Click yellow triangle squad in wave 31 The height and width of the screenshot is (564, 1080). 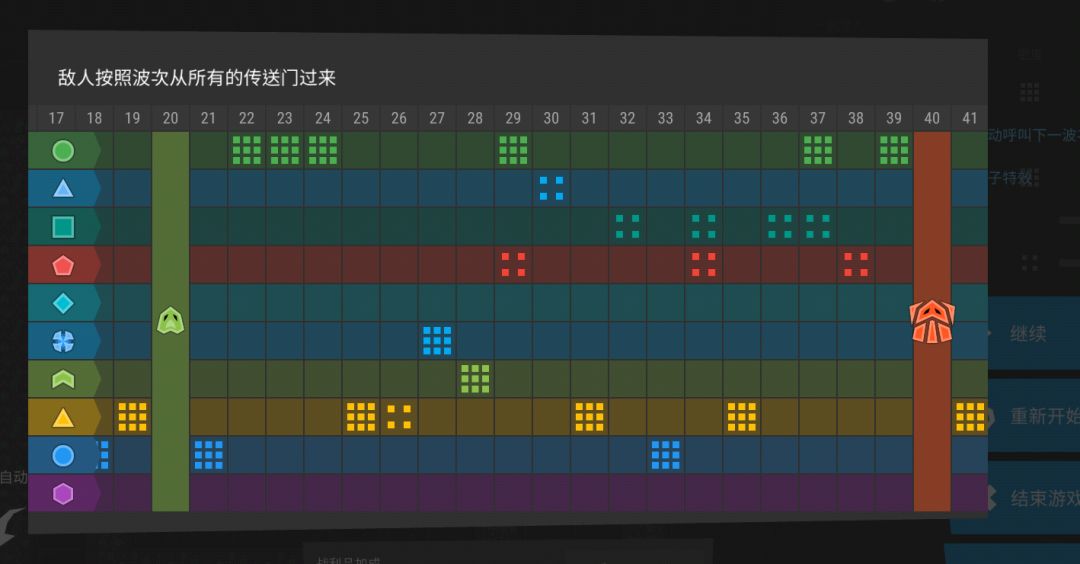tap(590, 417)
